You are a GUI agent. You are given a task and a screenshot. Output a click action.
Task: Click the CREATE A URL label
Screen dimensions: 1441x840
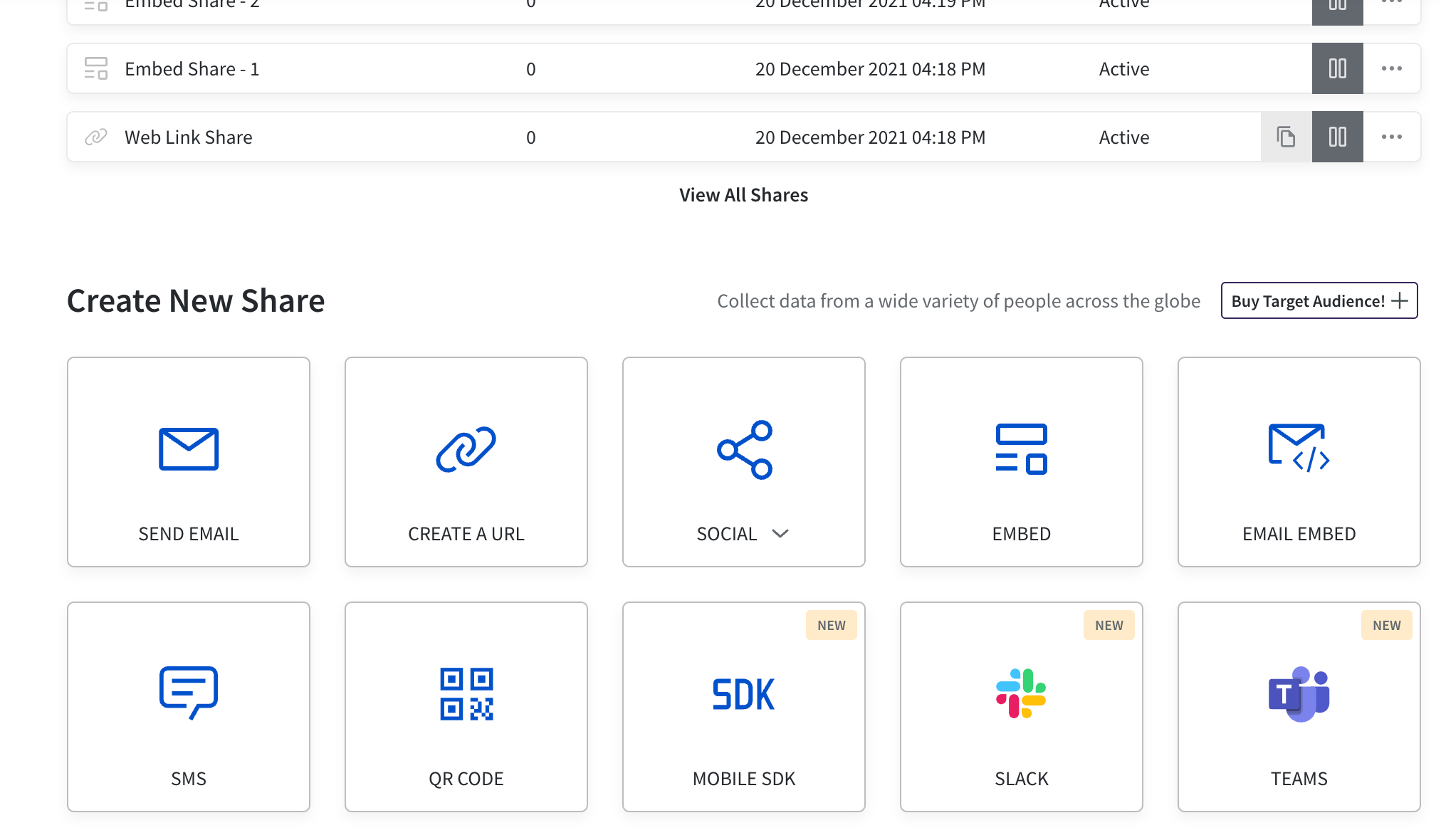[x=466, y=534]
